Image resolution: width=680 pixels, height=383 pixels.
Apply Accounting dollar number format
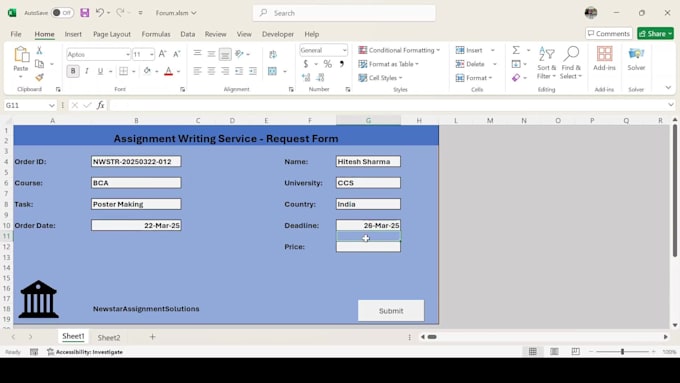click(306, 64)
